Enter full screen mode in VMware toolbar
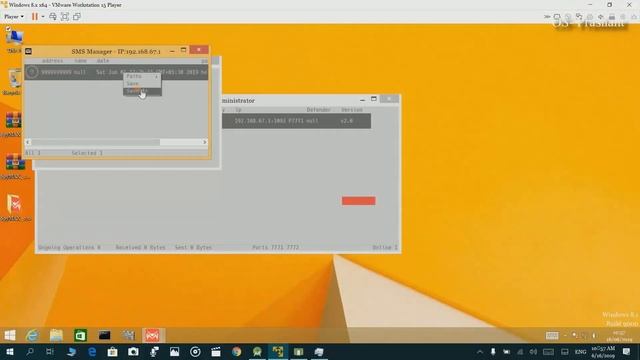 click(65, 17)
